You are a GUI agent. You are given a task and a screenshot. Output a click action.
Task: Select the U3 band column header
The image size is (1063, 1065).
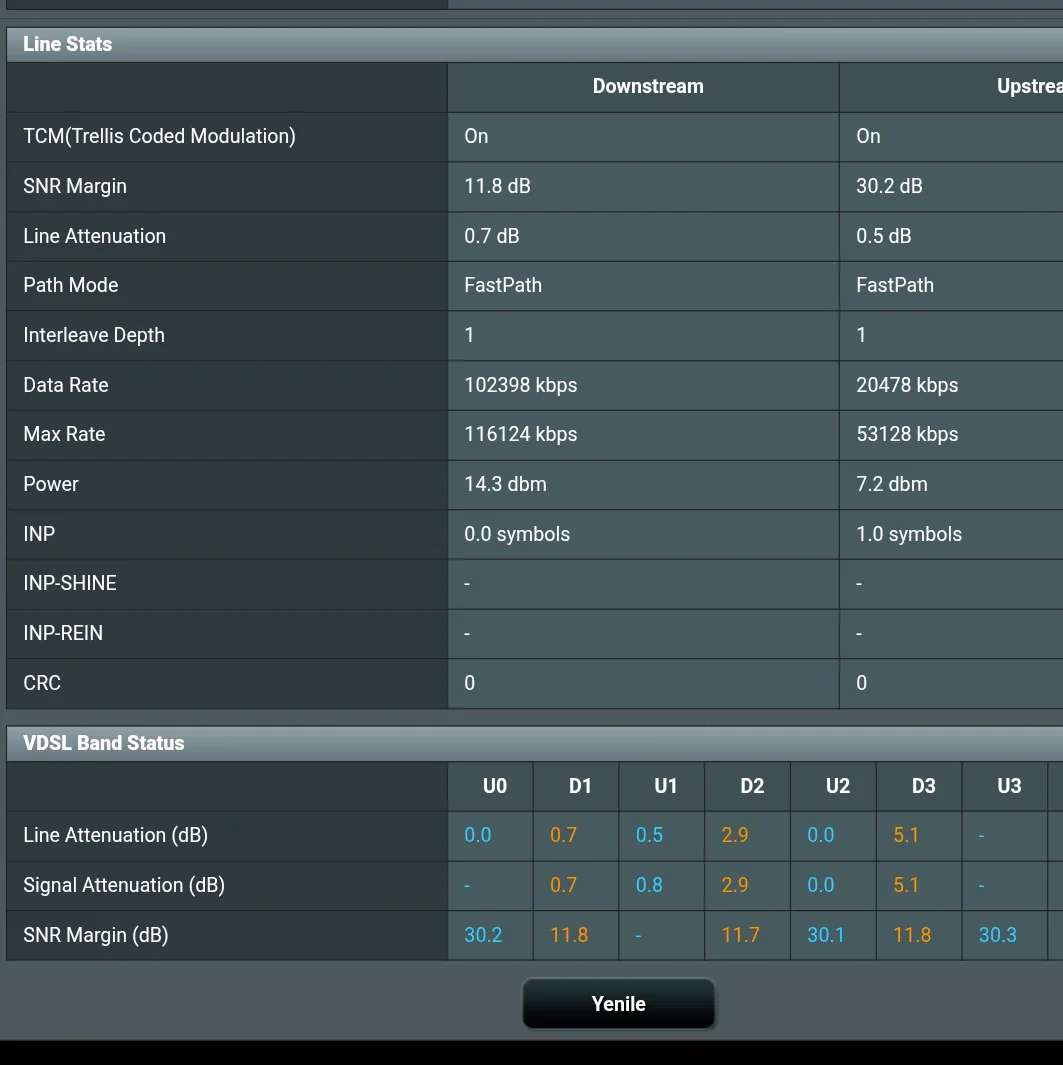click(1009, 786)
